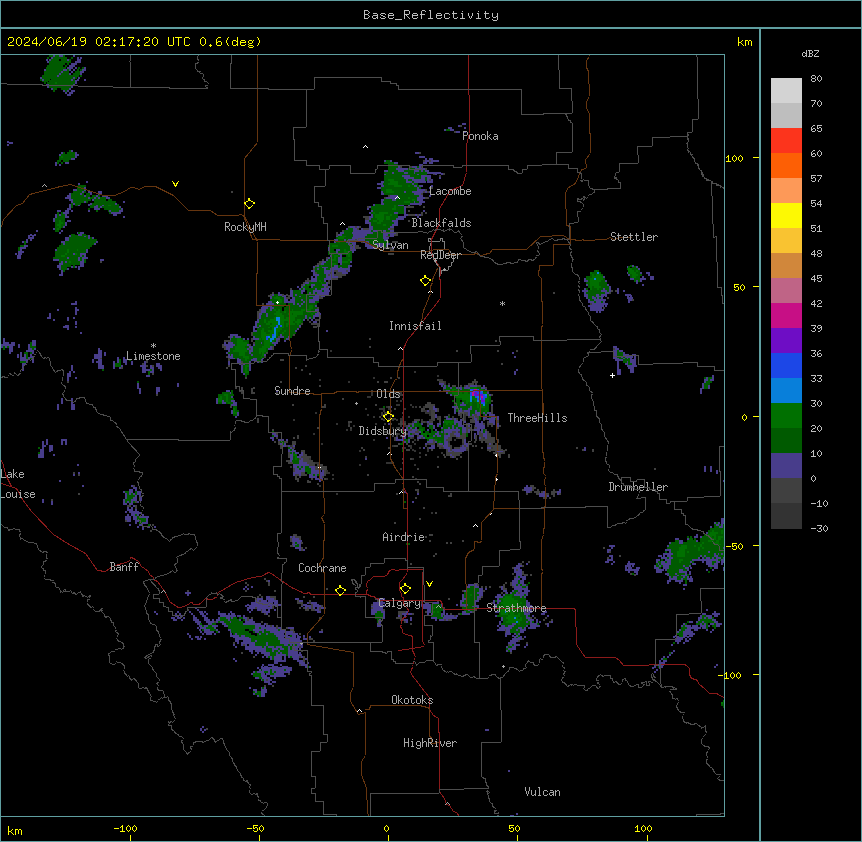Screen dimensions: 862x842
Task: Click the Ponoka city label
Action: click(x=480, y=136)
